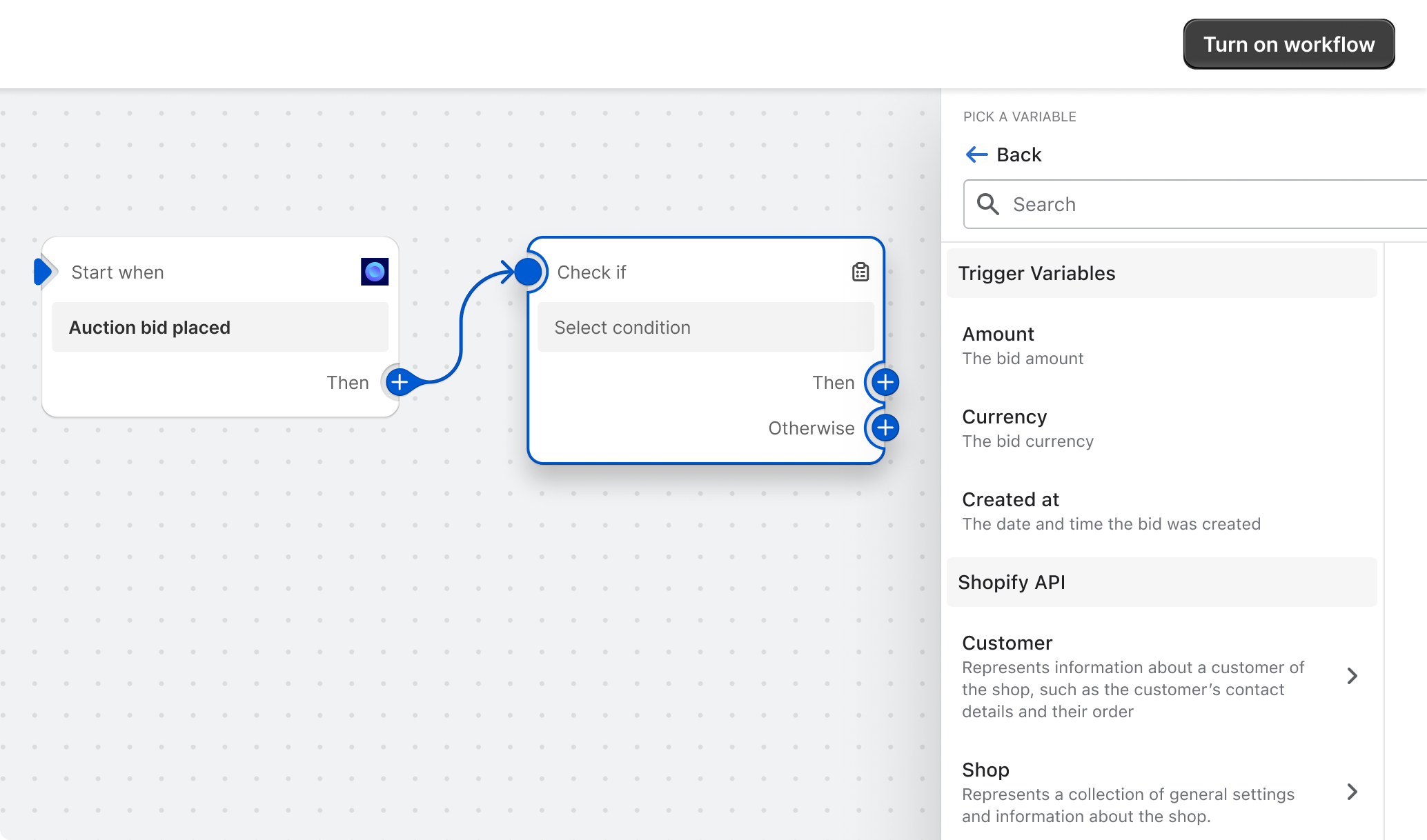Select the Auction bid placed trigger

(x=220, y=327)
